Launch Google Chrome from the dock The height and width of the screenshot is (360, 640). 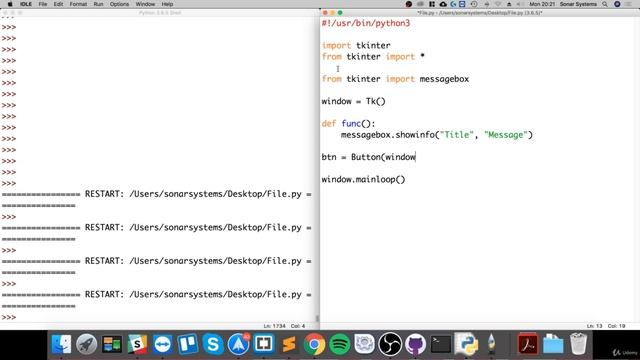pos(314,344)
